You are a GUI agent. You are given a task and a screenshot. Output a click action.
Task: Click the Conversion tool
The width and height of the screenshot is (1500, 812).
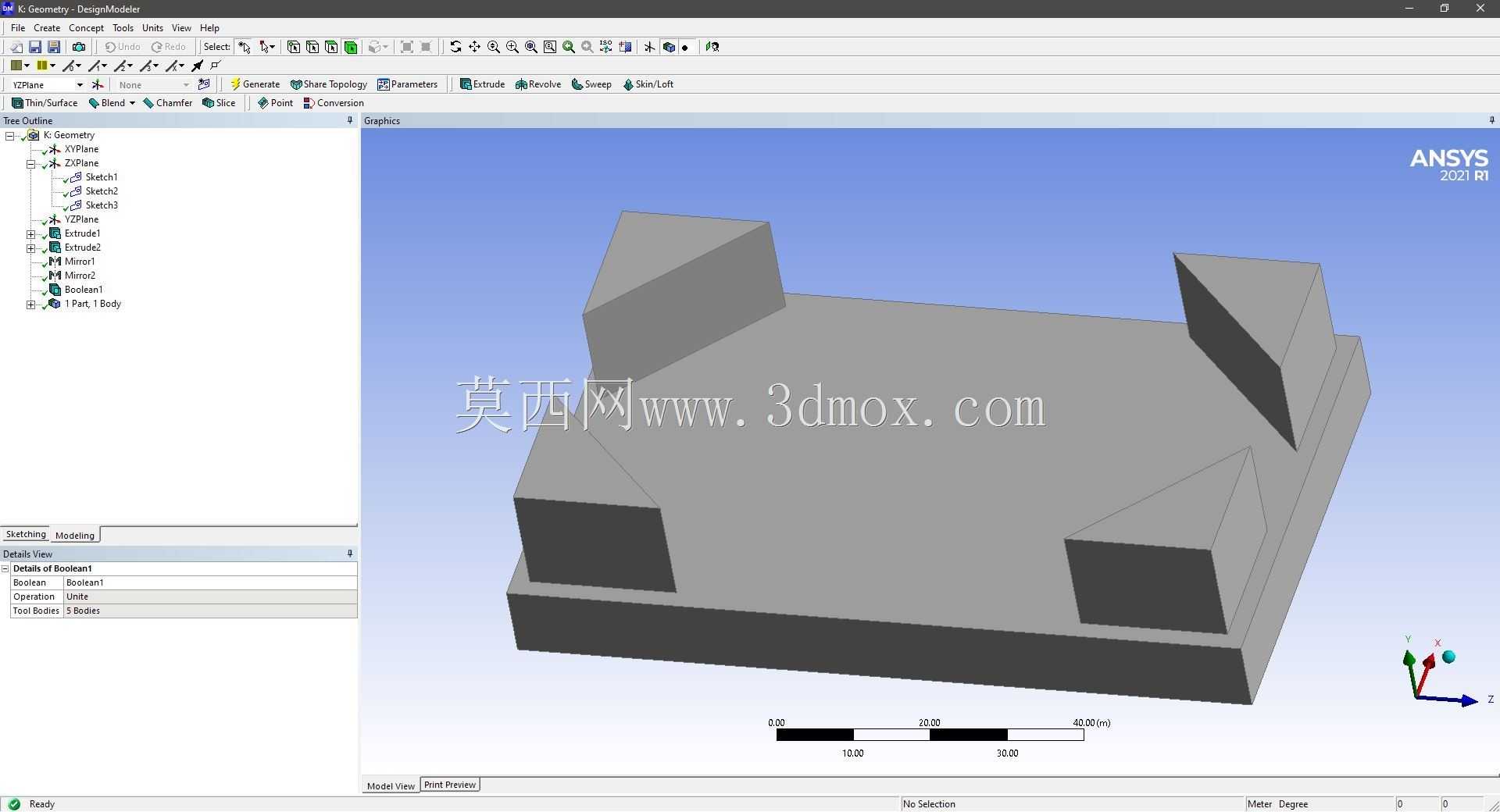point(334,103)
